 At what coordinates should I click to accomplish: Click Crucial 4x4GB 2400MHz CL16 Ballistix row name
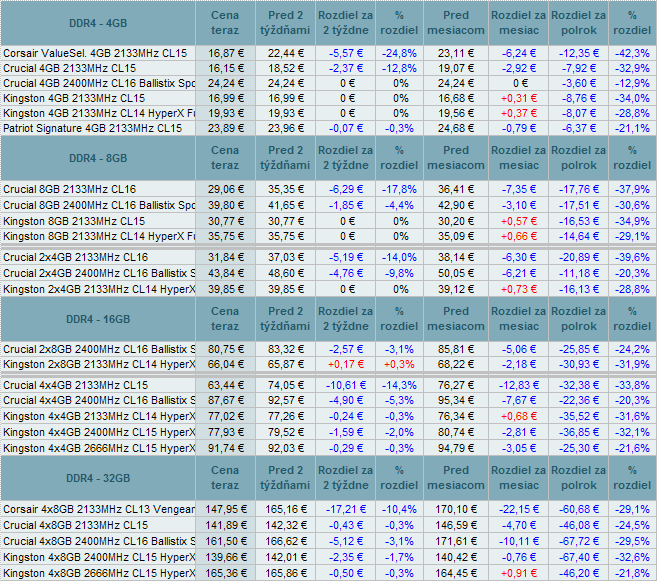[x=99, y=400]
